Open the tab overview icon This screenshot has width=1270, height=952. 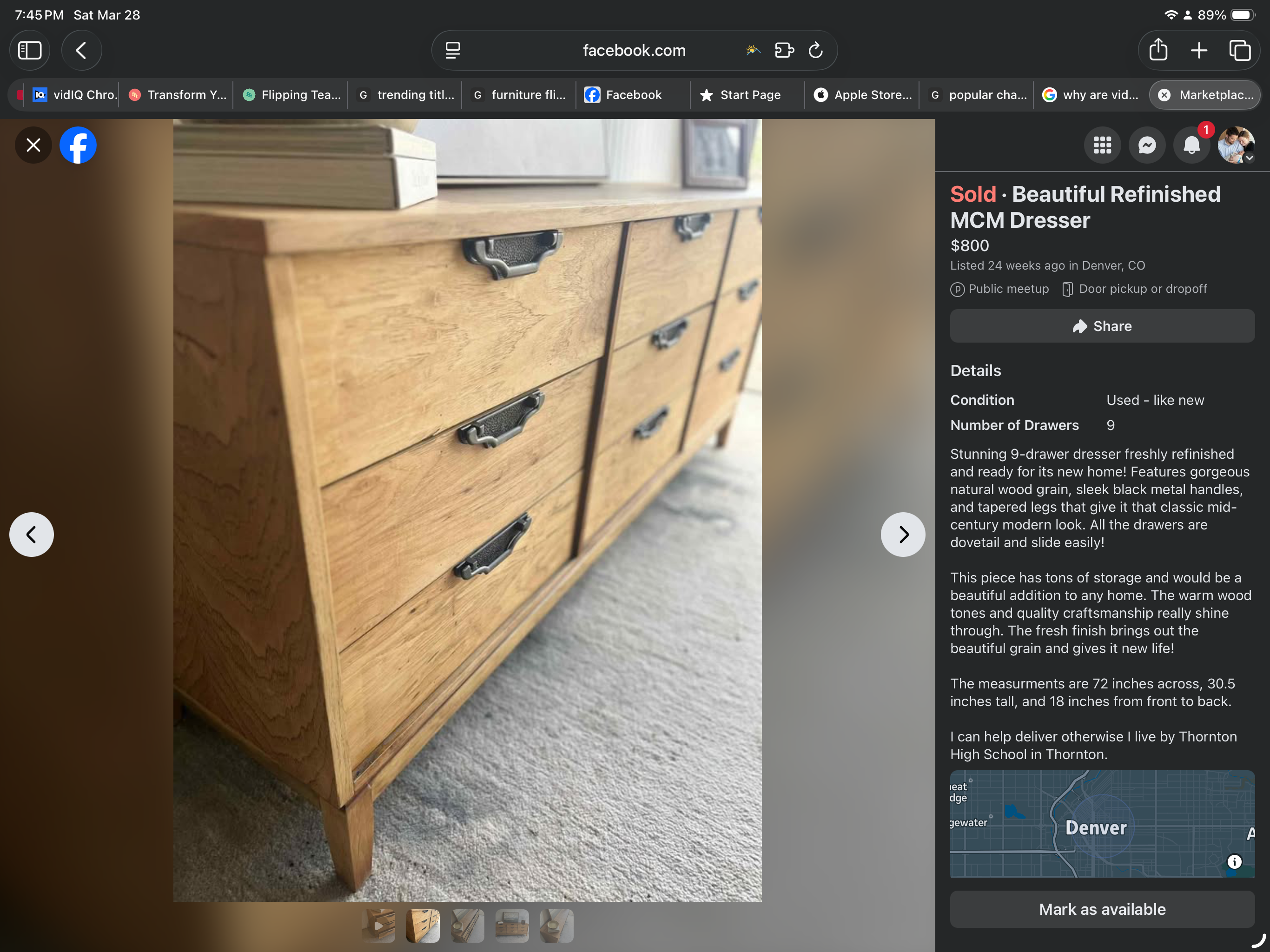(x=1240, y=51)
